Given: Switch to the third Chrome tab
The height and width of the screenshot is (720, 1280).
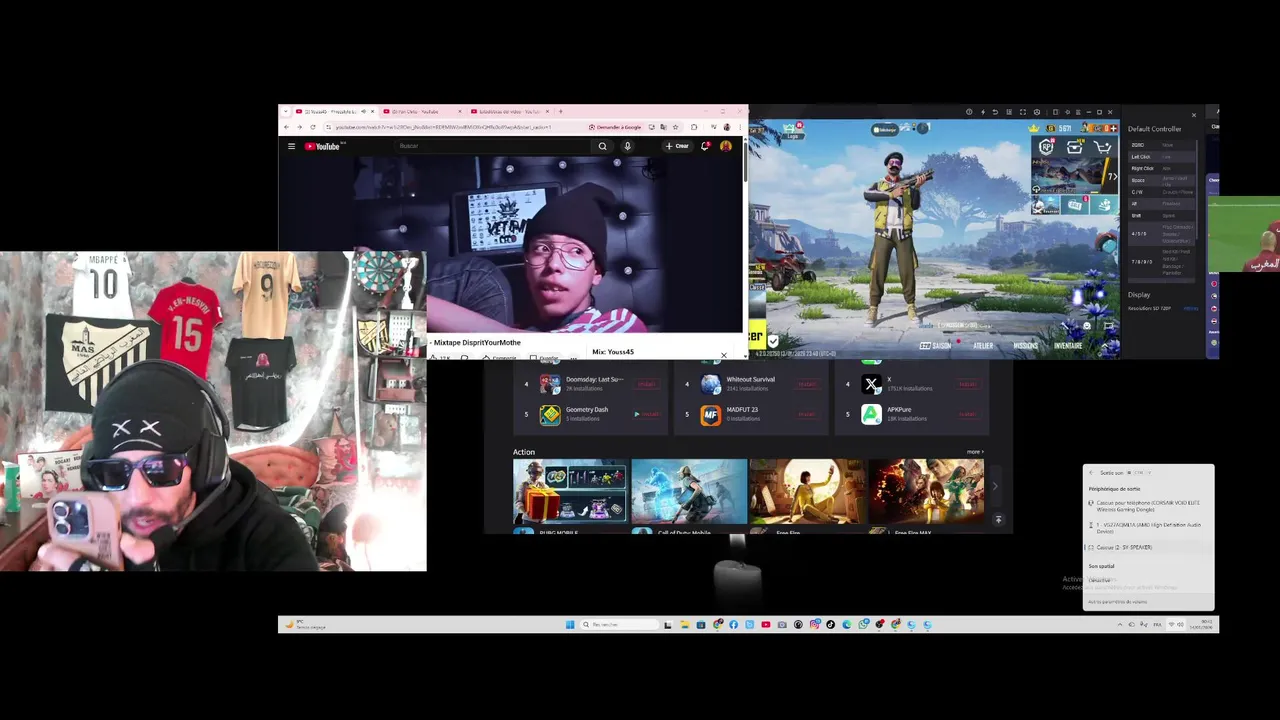Looking at the screenshot, I should tap(508, 112).
